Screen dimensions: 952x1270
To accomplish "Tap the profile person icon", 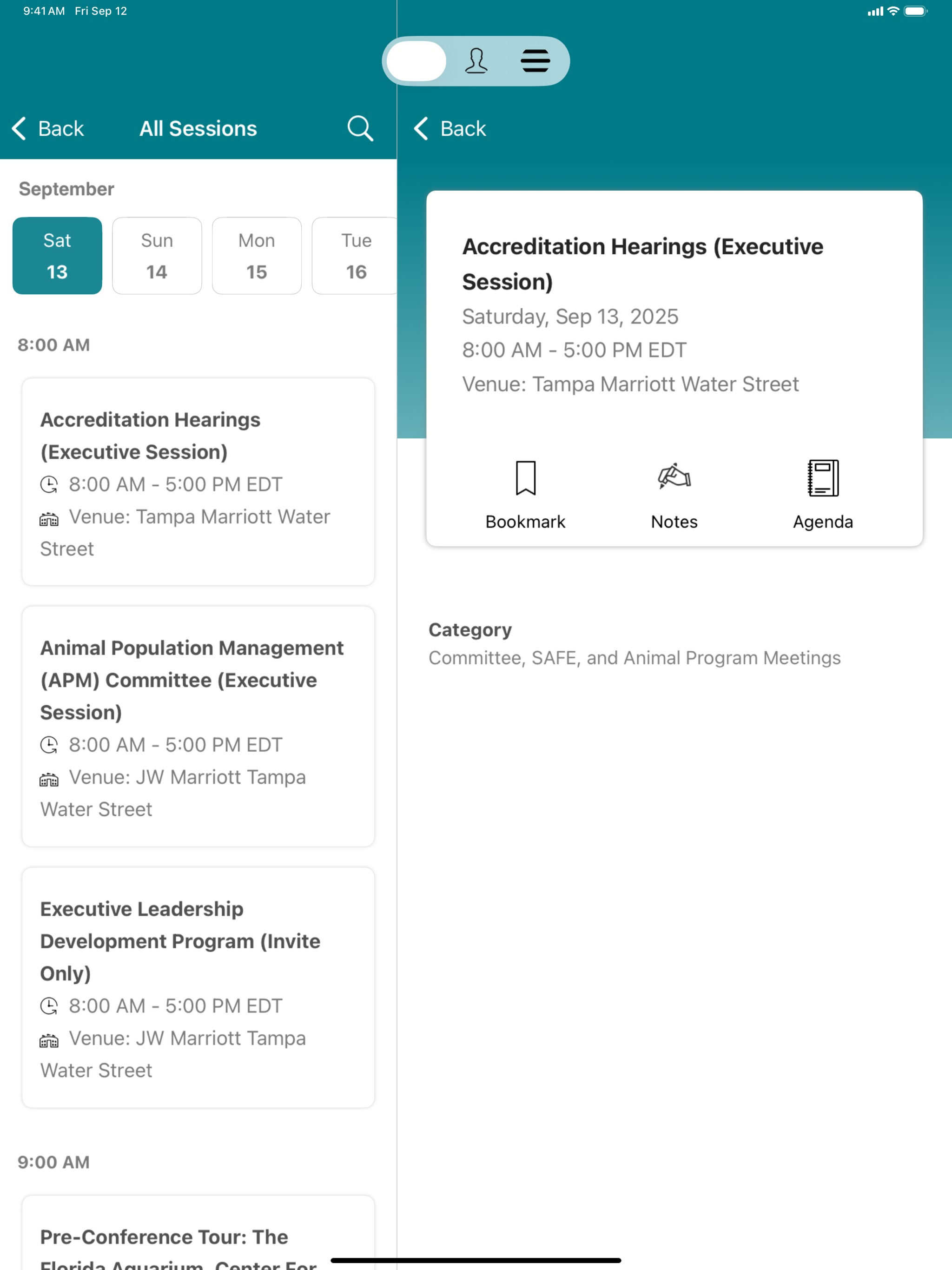I will 476,61.
